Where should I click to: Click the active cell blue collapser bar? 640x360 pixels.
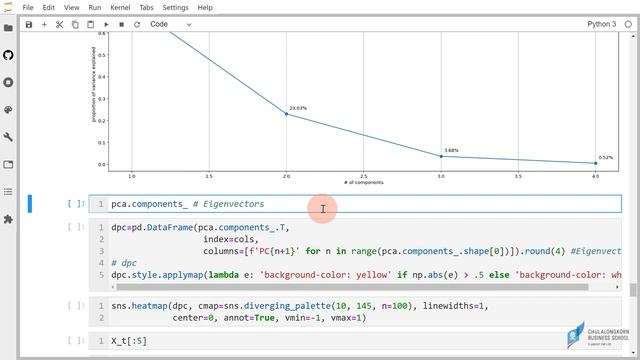[30, 204]
